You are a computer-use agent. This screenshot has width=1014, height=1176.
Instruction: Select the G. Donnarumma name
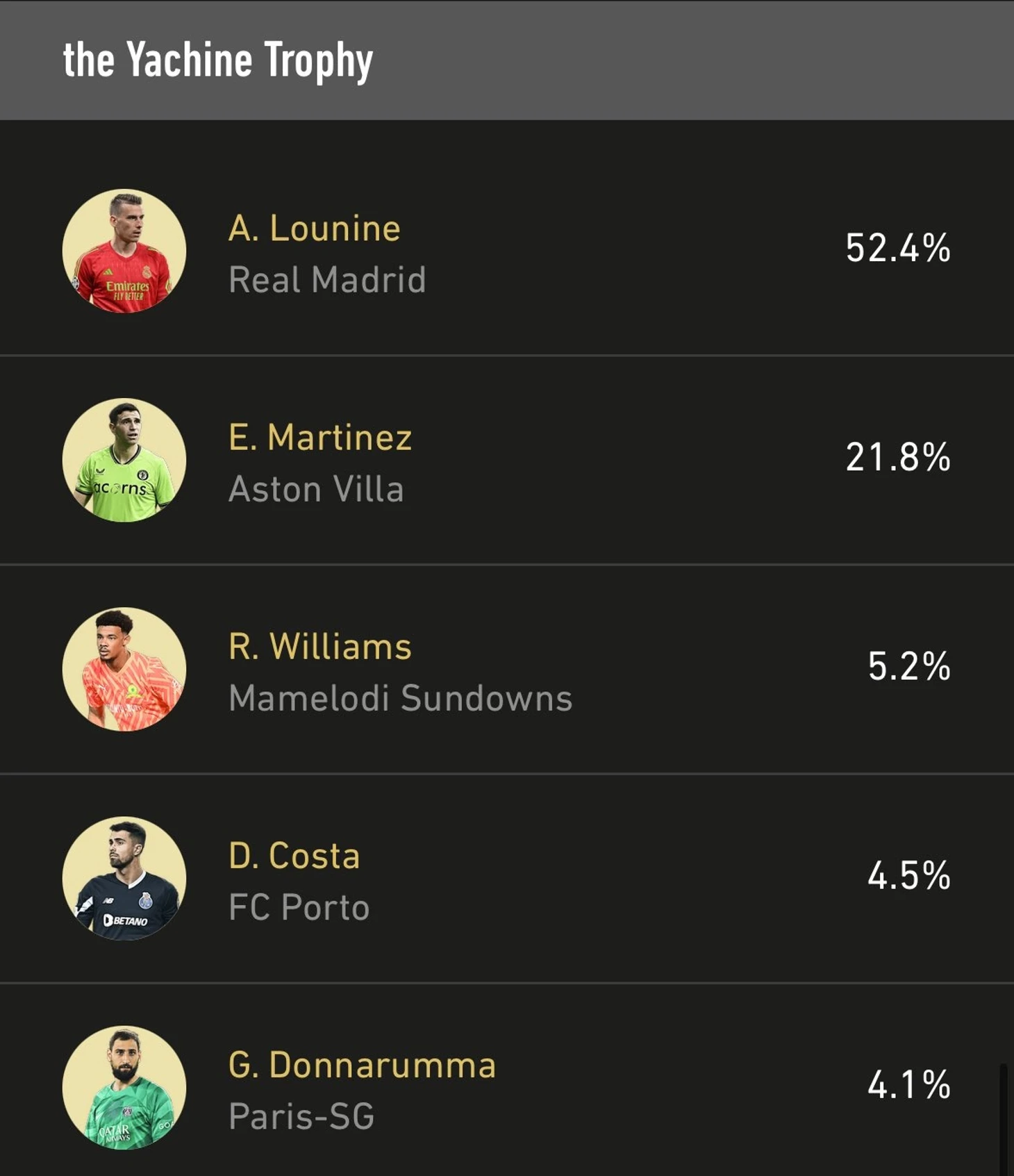(363, 1065)
